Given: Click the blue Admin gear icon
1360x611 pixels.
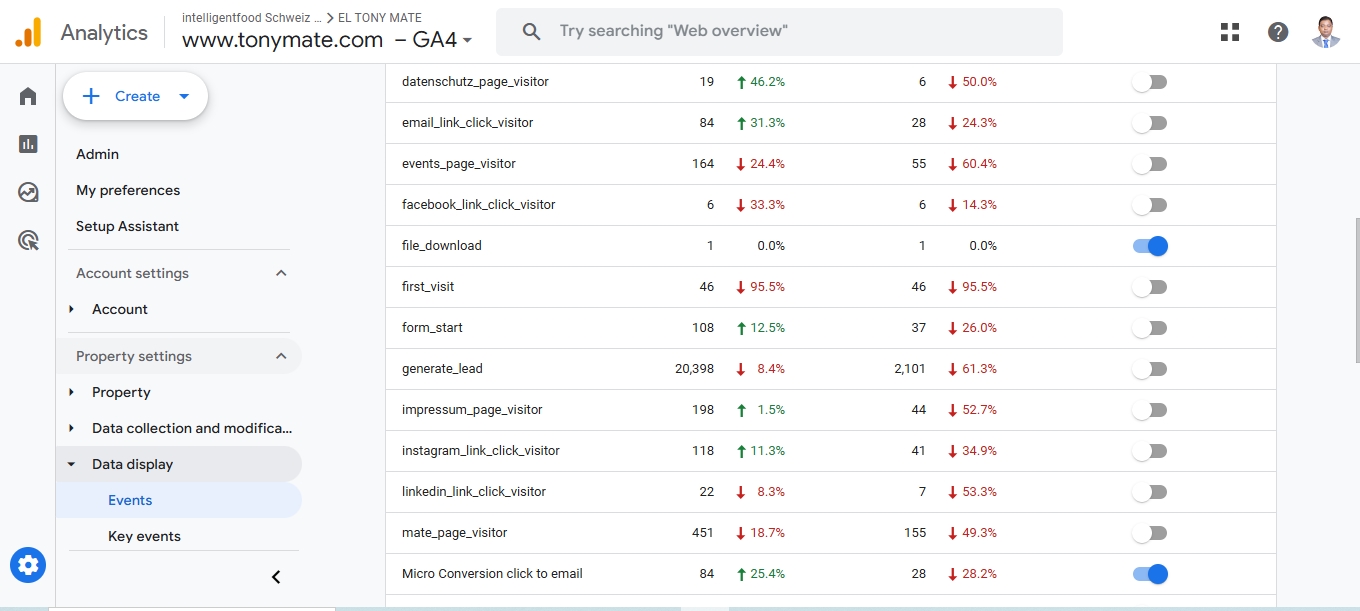Looking at the screenshot, I should [x=28, y=565].
